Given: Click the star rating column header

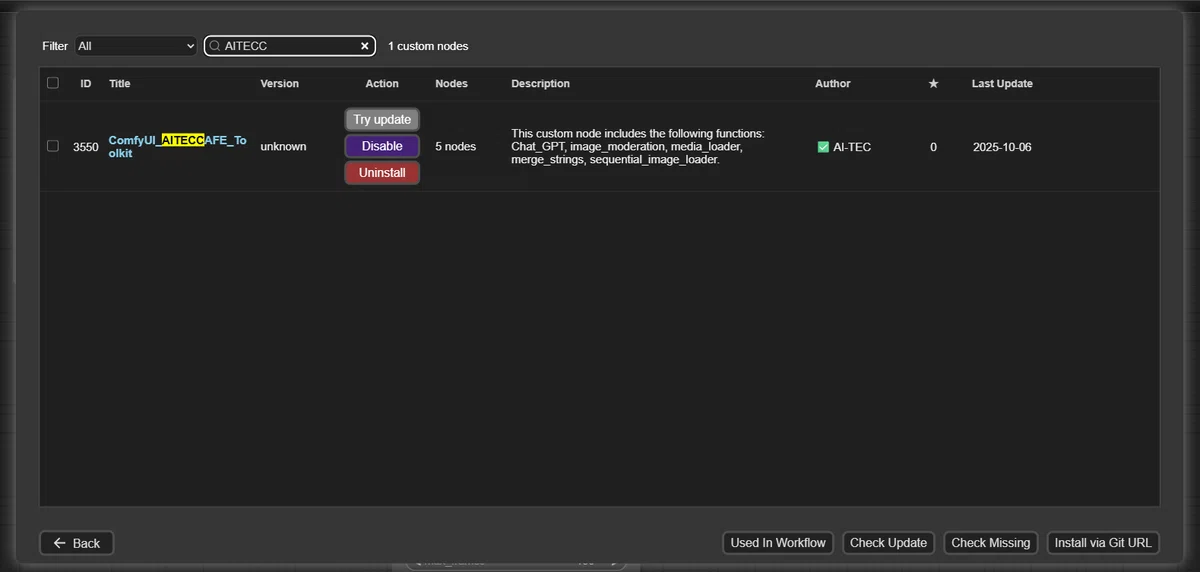Looking at the screenshot, I should click(933, 84).
